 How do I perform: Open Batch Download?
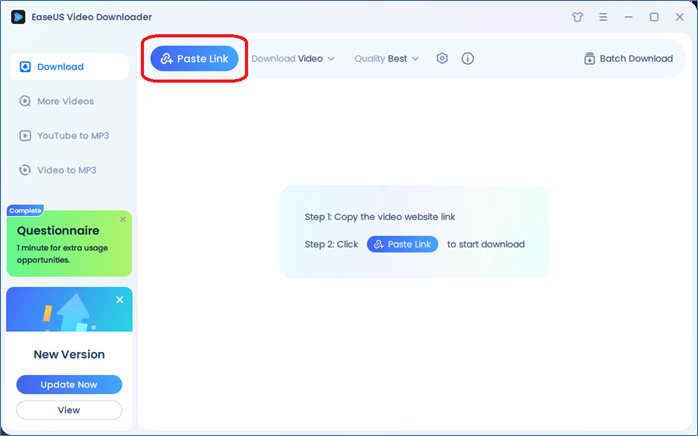coord(628,58)
